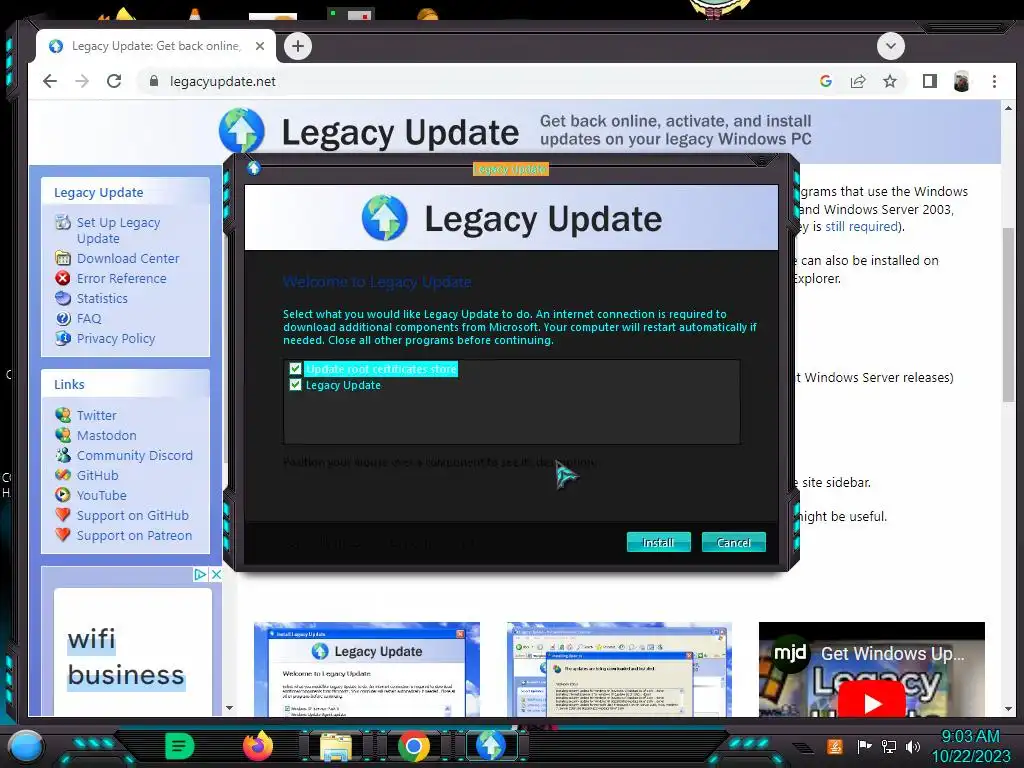Viewport: 1024px width, 768px height.
Task: Click the network tray icon
Action: [888, 746]
